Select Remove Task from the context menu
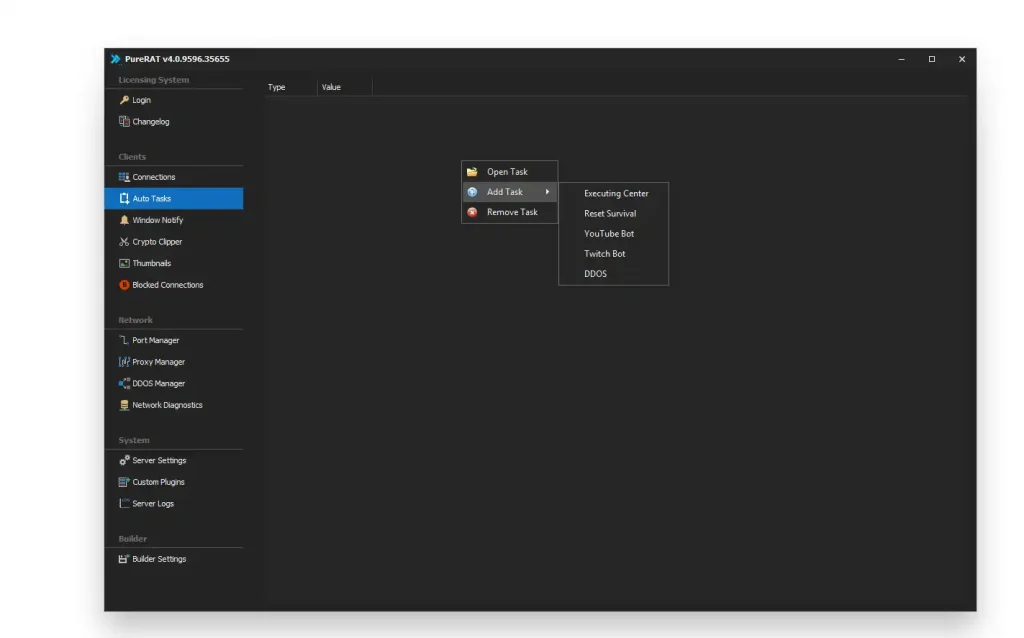The height and width of the screenshot is (638, 1024). 511,212
